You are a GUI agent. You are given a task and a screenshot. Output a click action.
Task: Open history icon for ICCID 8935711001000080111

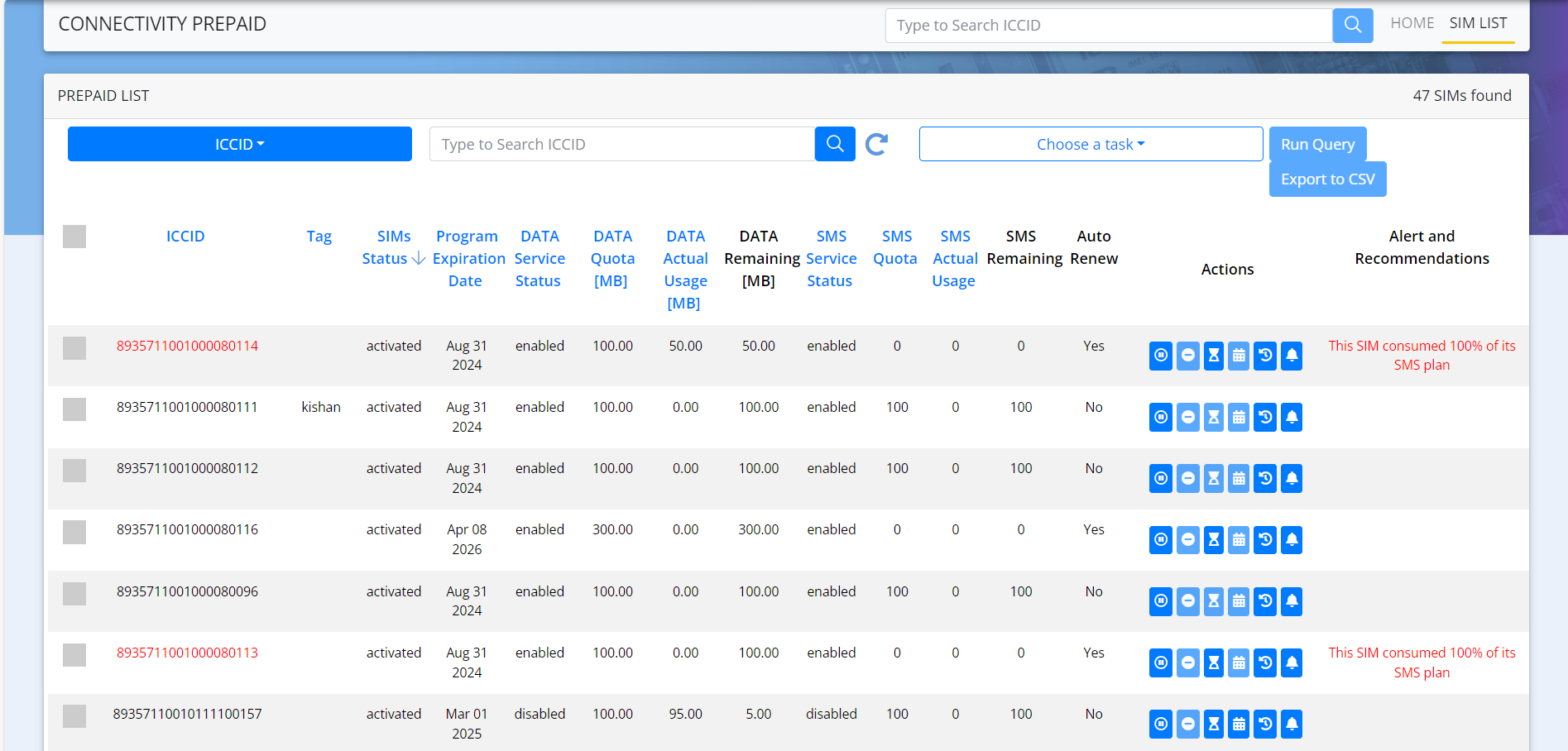(1265, 418)
